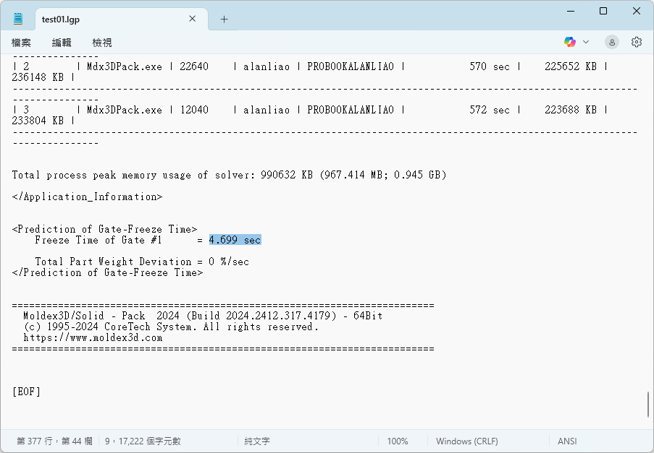
Task: Click the account profile icon
Action: pyautogui.click(x=611, y=42)
